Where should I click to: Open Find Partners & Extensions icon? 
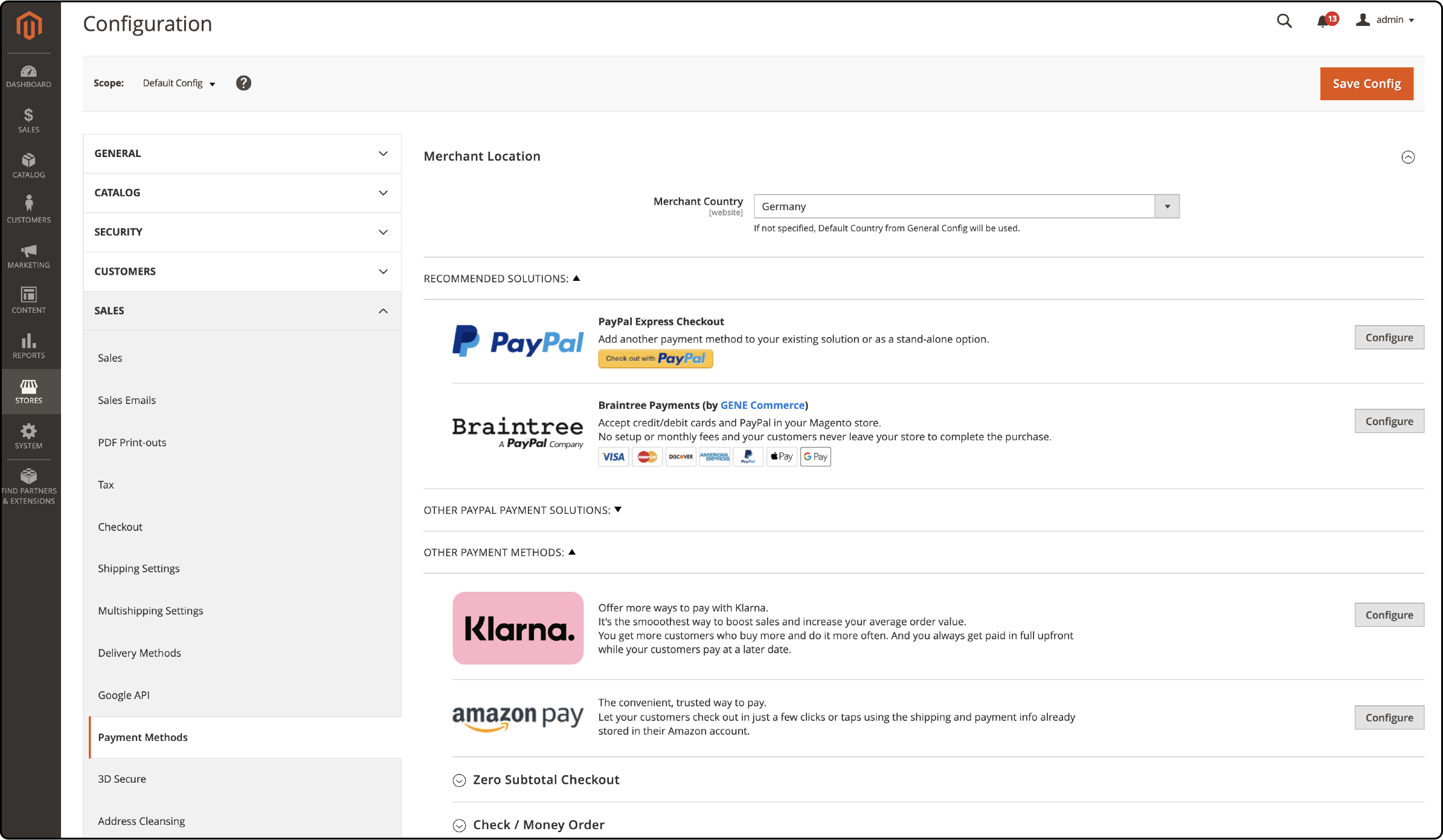point(29,487)
